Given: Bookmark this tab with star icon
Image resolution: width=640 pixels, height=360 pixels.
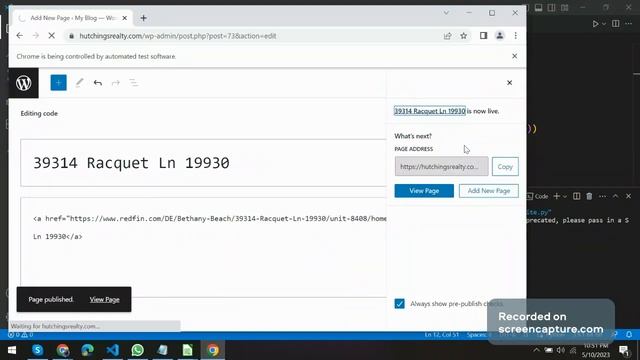Looking at the screenshot, I should coord(464,36).
